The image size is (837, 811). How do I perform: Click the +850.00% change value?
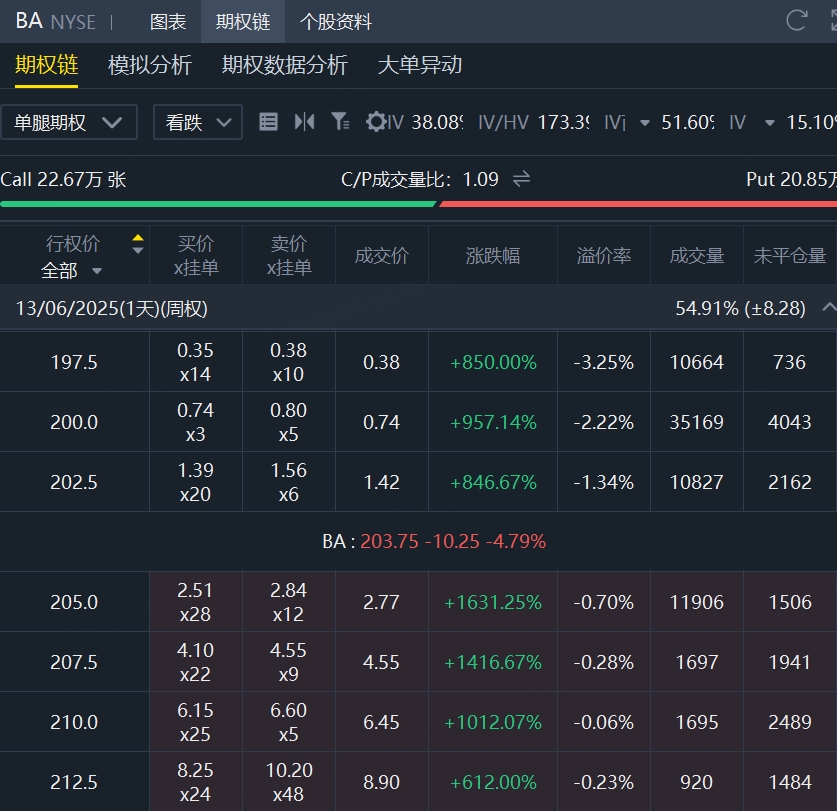pos(493,362)
